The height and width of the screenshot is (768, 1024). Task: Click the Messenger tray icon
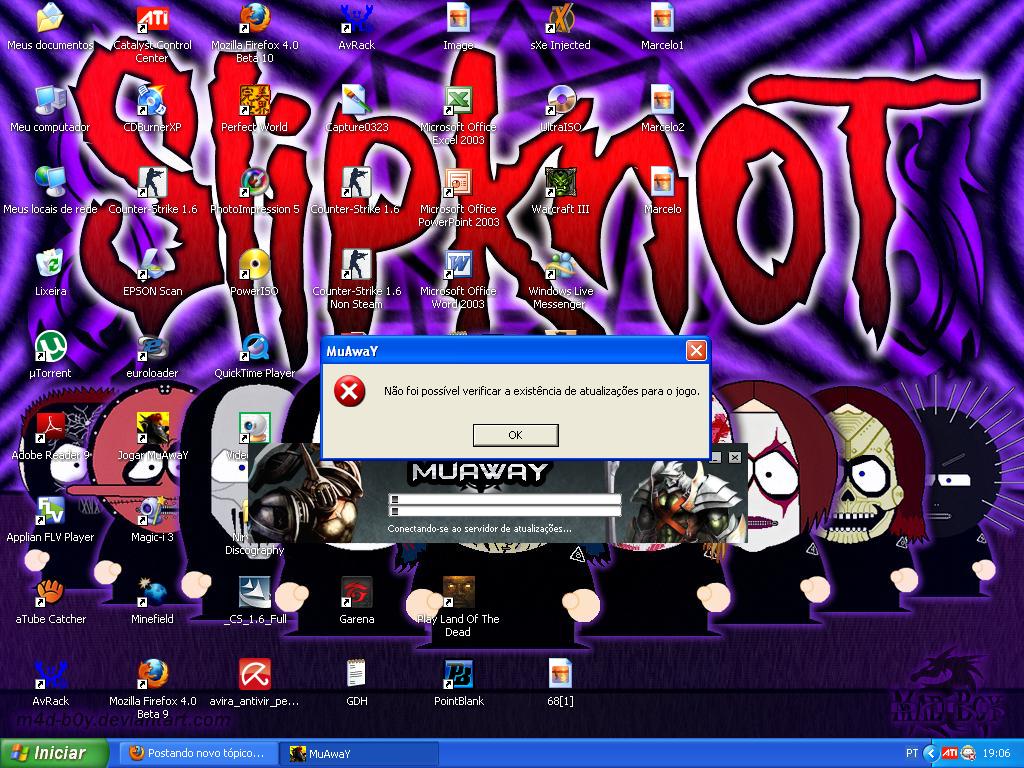[968, 753]
